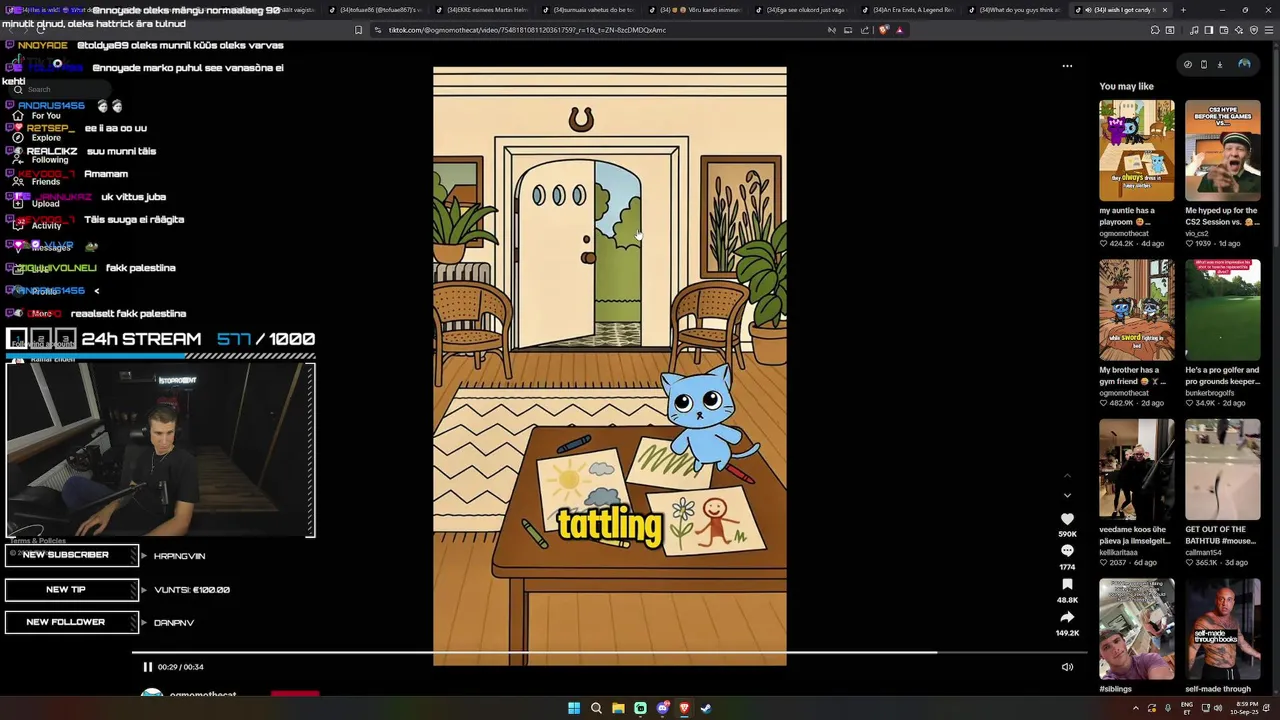Screen dimensions: 1280x720
Task: Switch to the 'tofuae86' tab
Action: 378,10
